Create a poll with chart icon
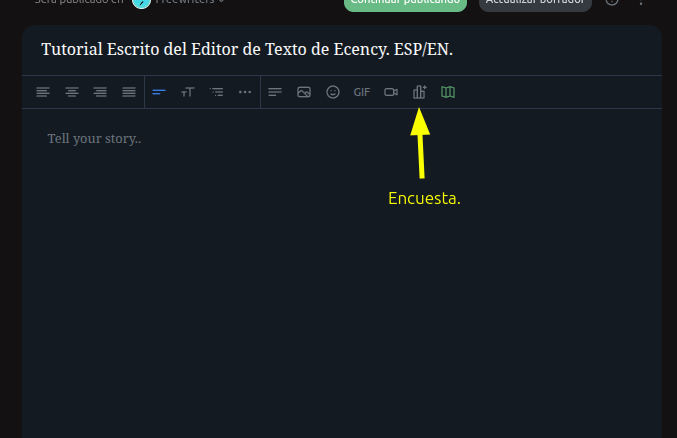Image resolution: width=677 pixels, height=438 pixels. 419,92
